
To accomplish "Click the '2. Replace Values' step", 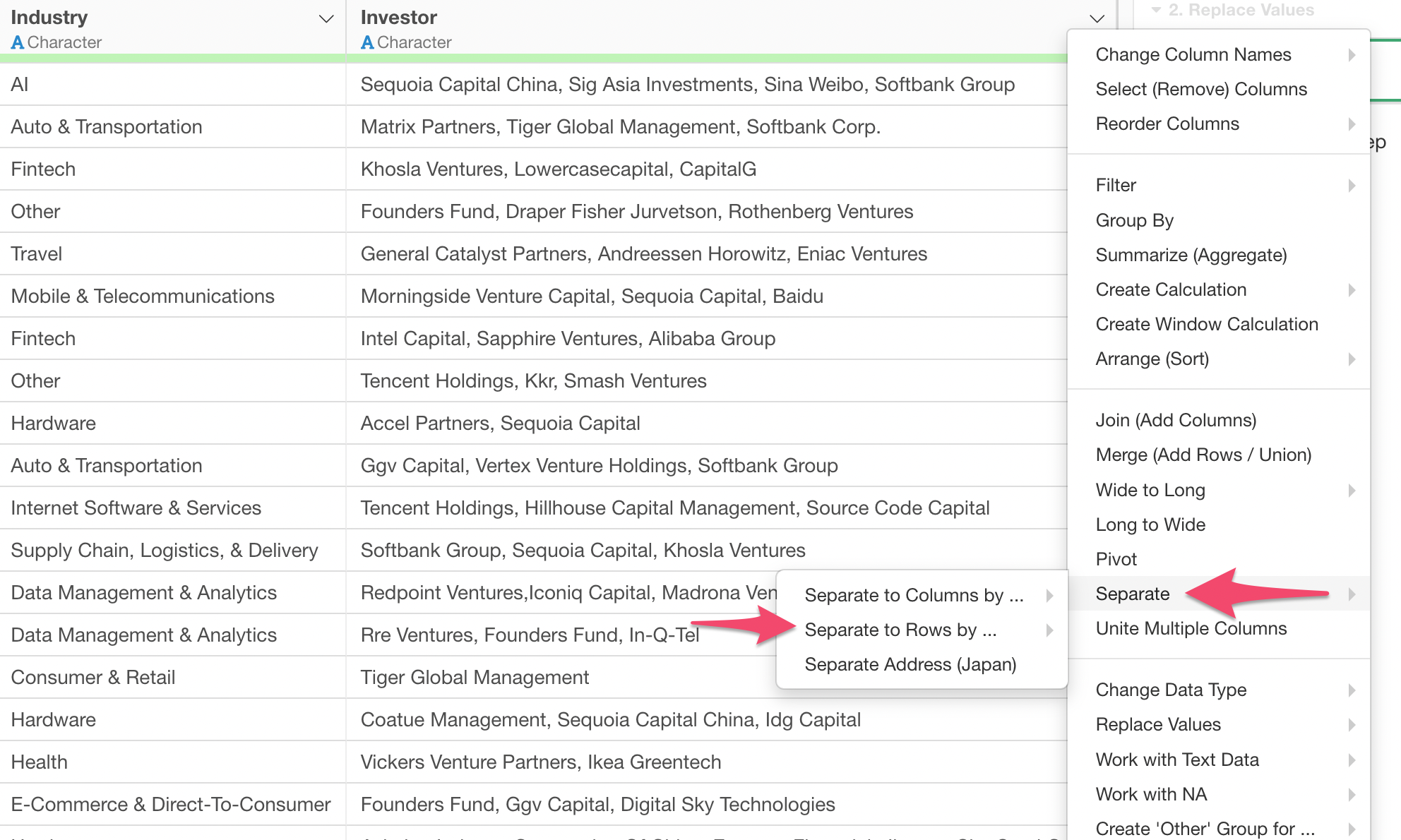I will [1240, 10].
